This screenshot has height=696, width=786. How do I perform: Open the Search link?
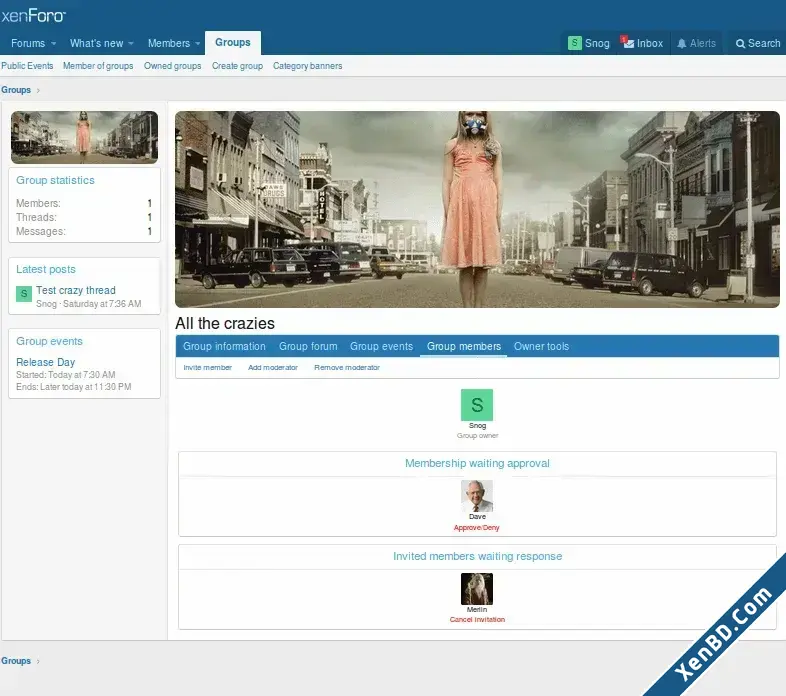764,44
